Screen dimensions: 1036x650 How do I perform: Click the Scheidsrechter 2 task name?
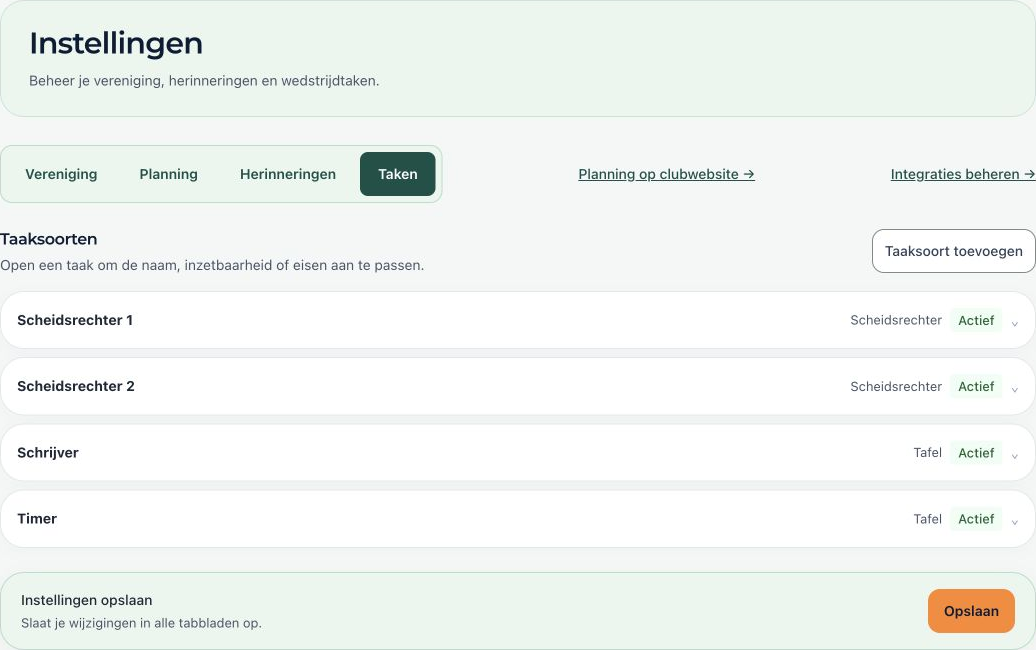coord(75,386)
